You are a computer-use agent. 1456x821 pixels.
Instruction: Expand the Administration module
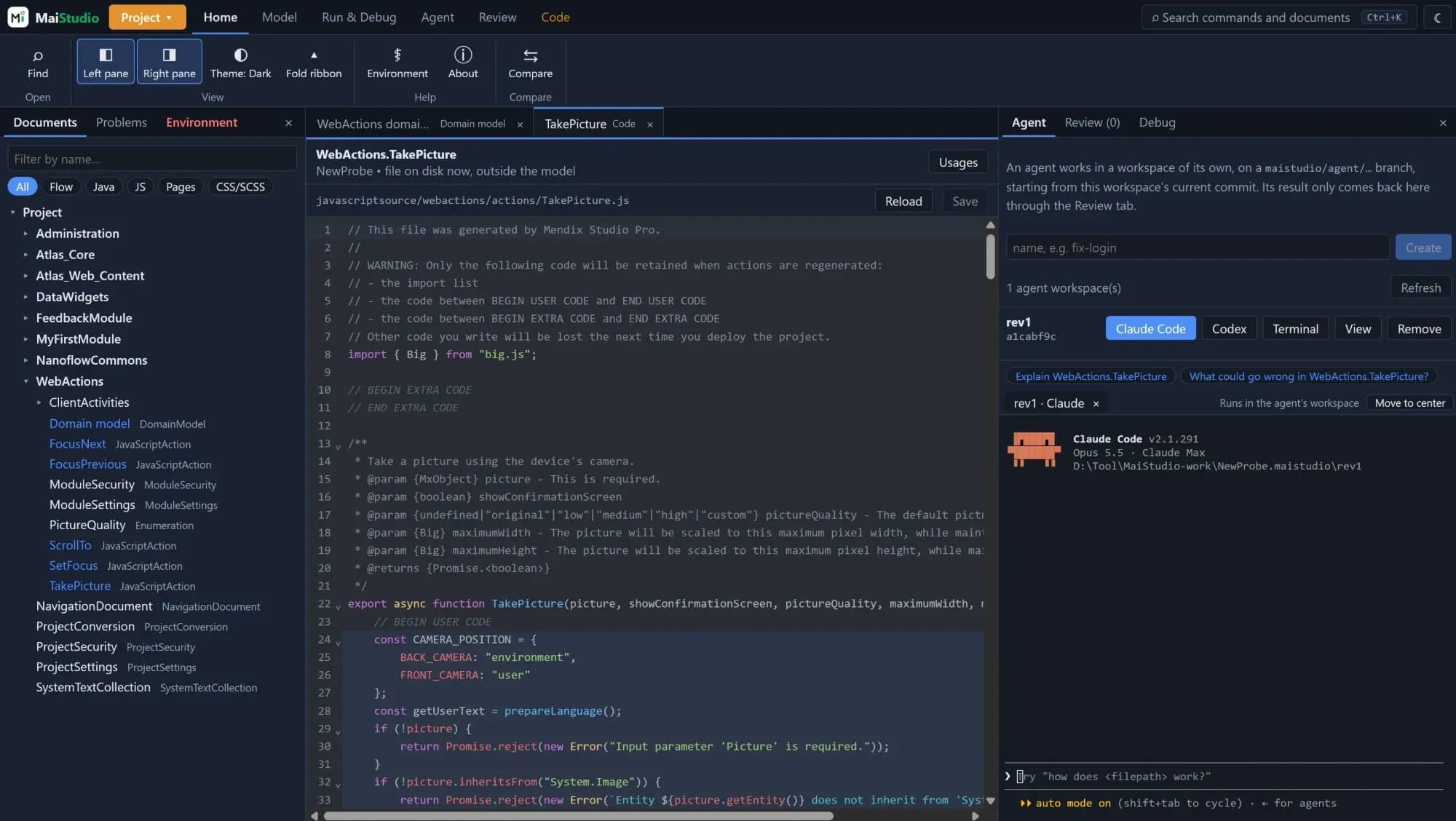tap(25, 234)
